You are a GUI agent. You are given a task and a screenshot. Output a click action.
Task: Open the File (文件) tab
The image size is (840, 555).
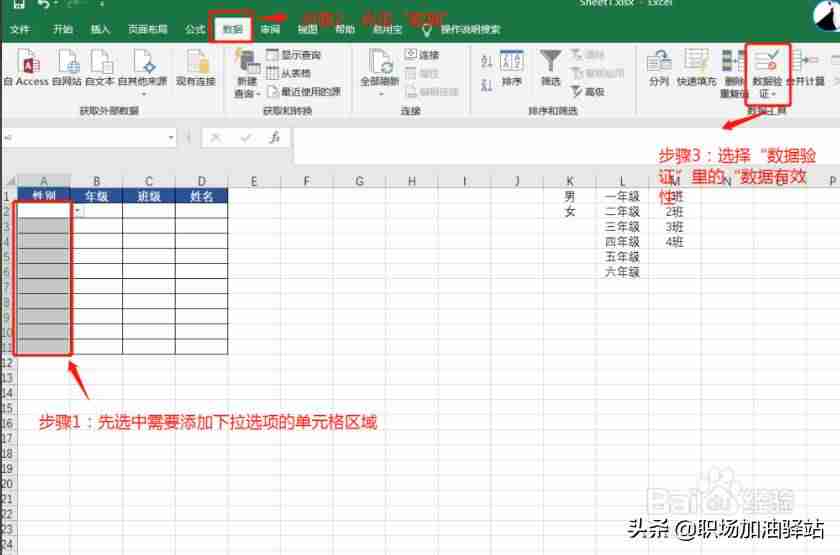pyautogui.click(x=20, y=29)
